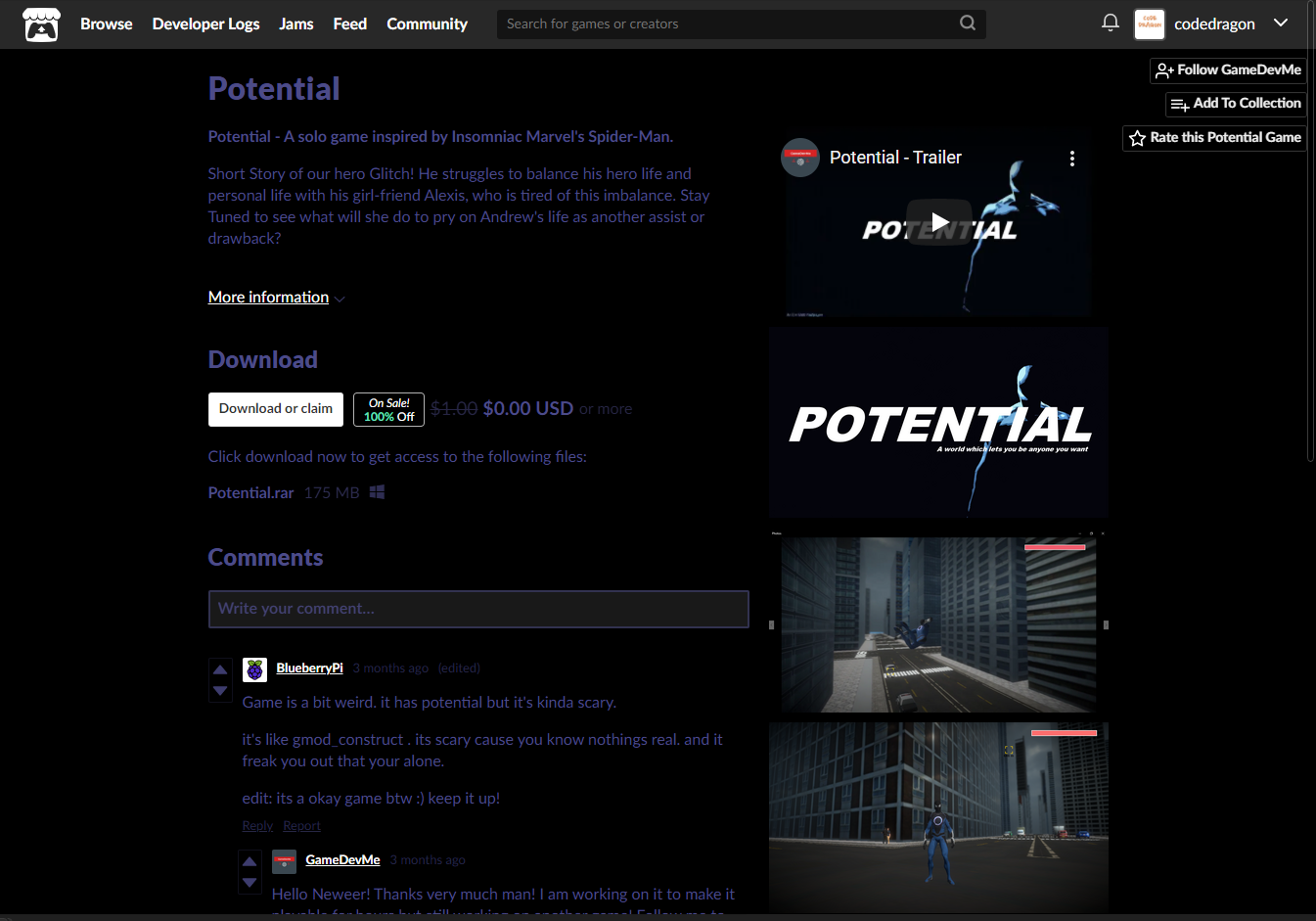Play the Potential trailer video
The image size is (1316, 921).
point(938,222)
